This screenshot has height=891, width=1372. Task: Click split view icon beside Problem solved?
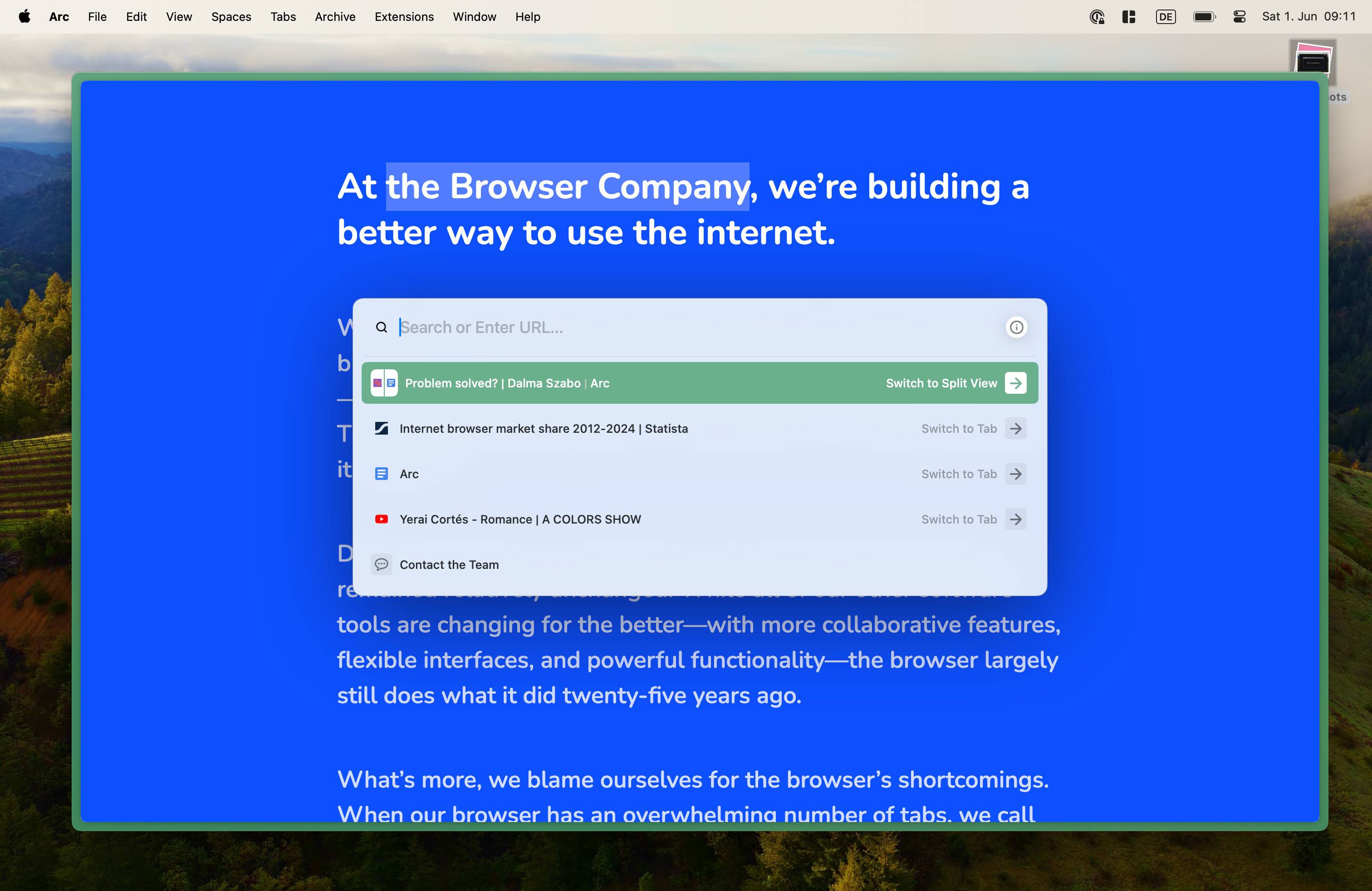tap(384, 383)
